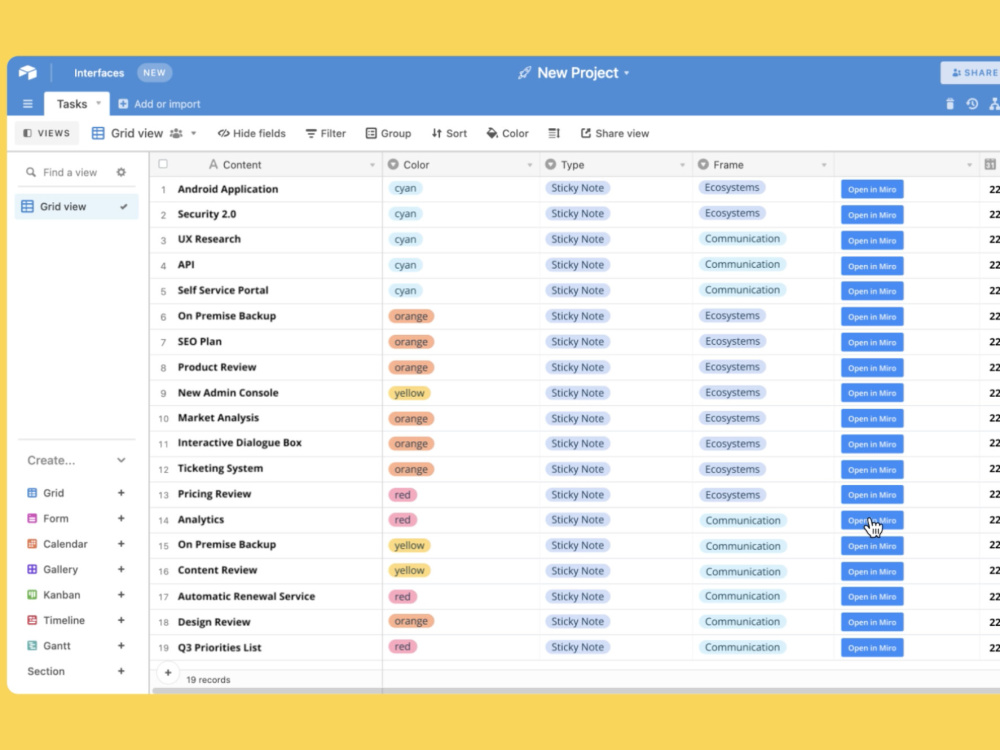Click the Add or import plus icon
The image size is (1000, 750).
point(123,104)
